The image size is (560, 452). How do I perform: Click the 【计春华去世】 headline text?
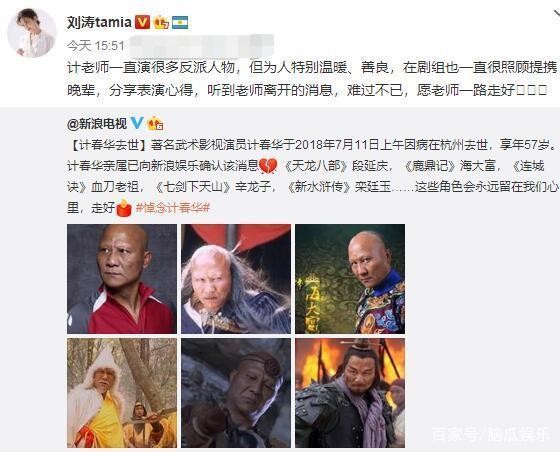coord(108,145)
